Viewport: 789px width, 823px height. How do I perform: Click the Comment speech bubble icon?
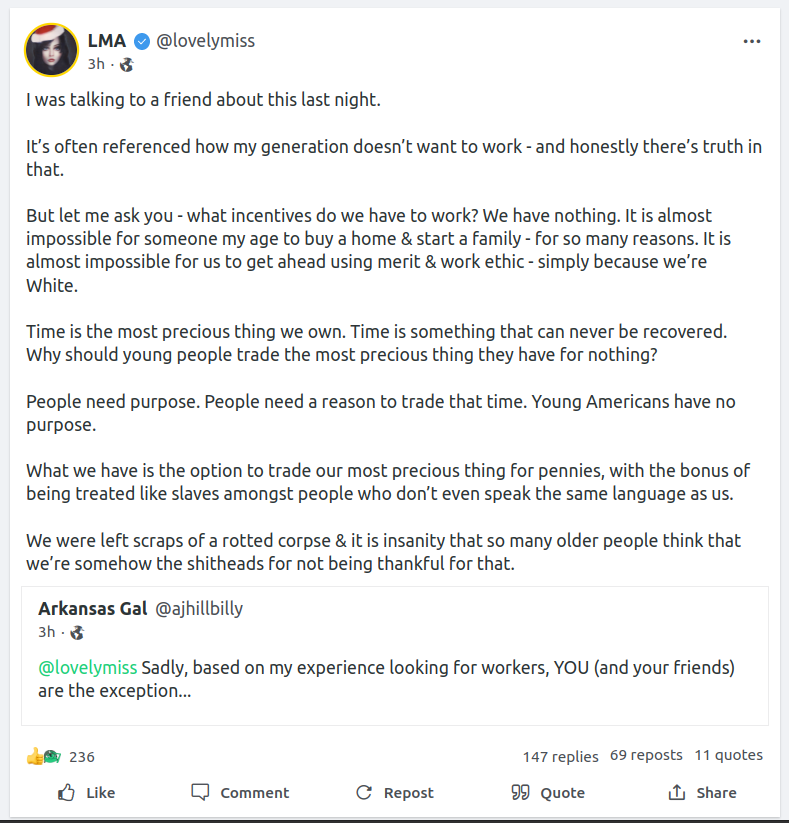(200, 793)
